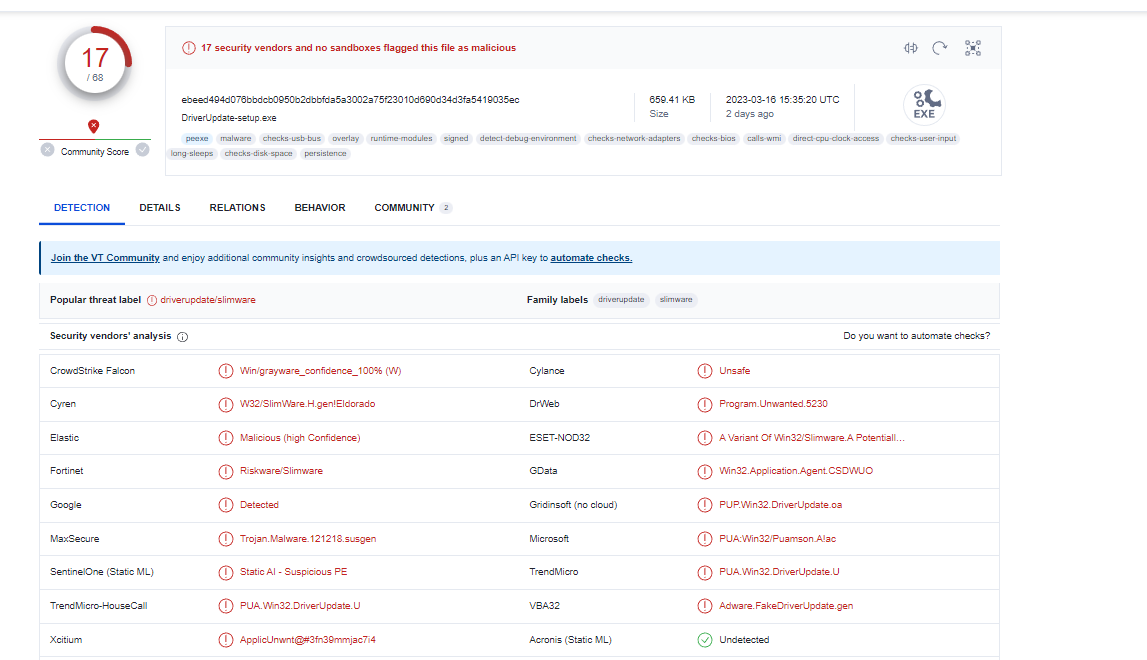Image resolution: width=1147 pixels, height=660 pixels.
Task: Click the red community score marker pin
Action: pos(94,127)
